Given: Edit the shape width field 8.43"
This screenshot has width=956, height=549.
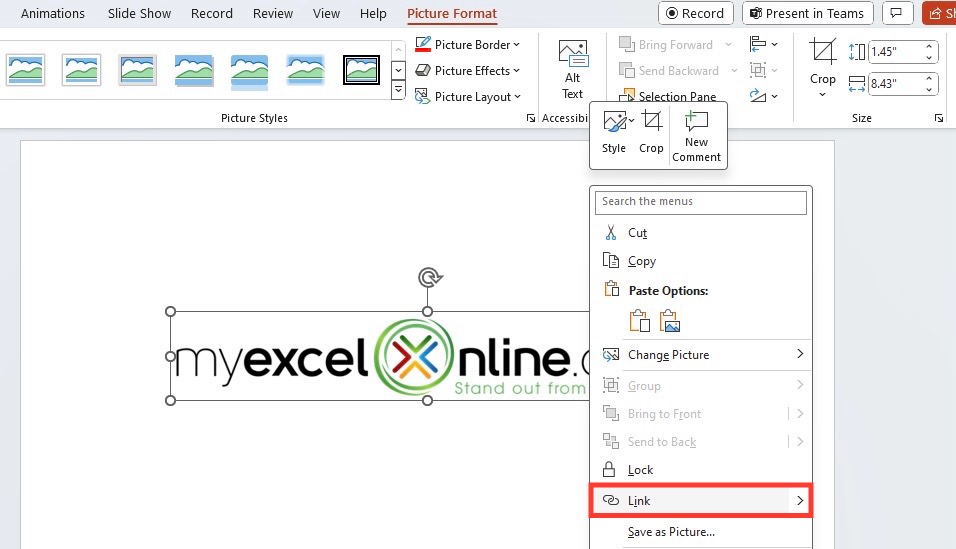Looking at the screenshot, I should pos(896,84).
